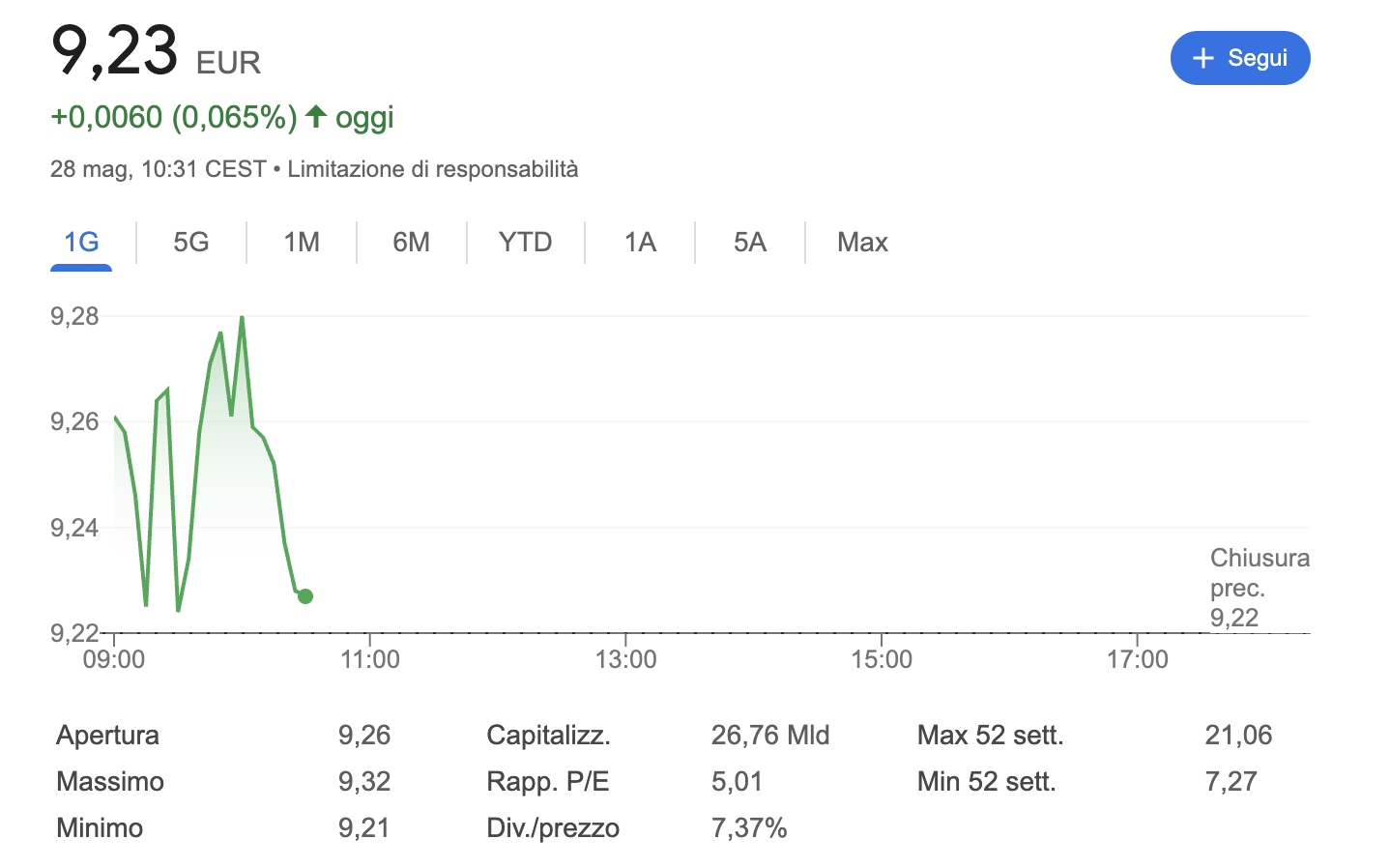Click the Capitalizz. label in the stats
The image size is (1390, 868).
(x=548, y=735)
